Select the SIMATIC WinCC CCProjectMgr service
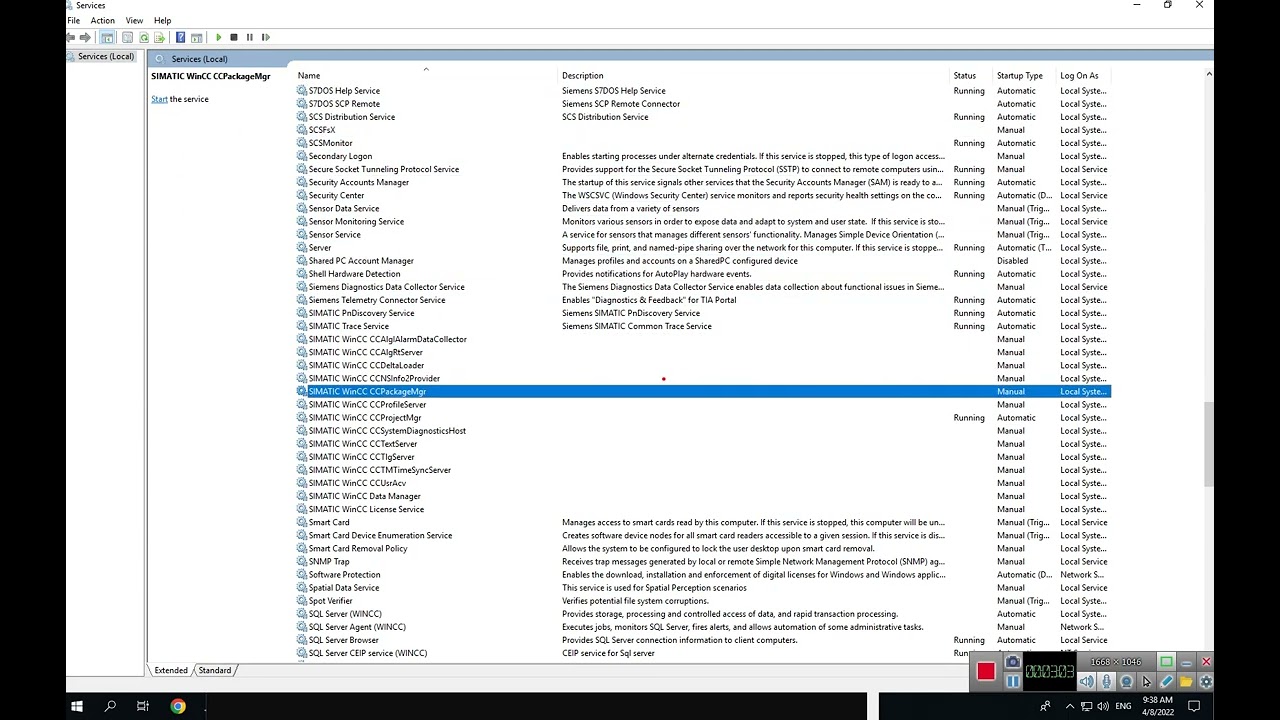This screenshot has height=720, width=1280. (703, 418)
